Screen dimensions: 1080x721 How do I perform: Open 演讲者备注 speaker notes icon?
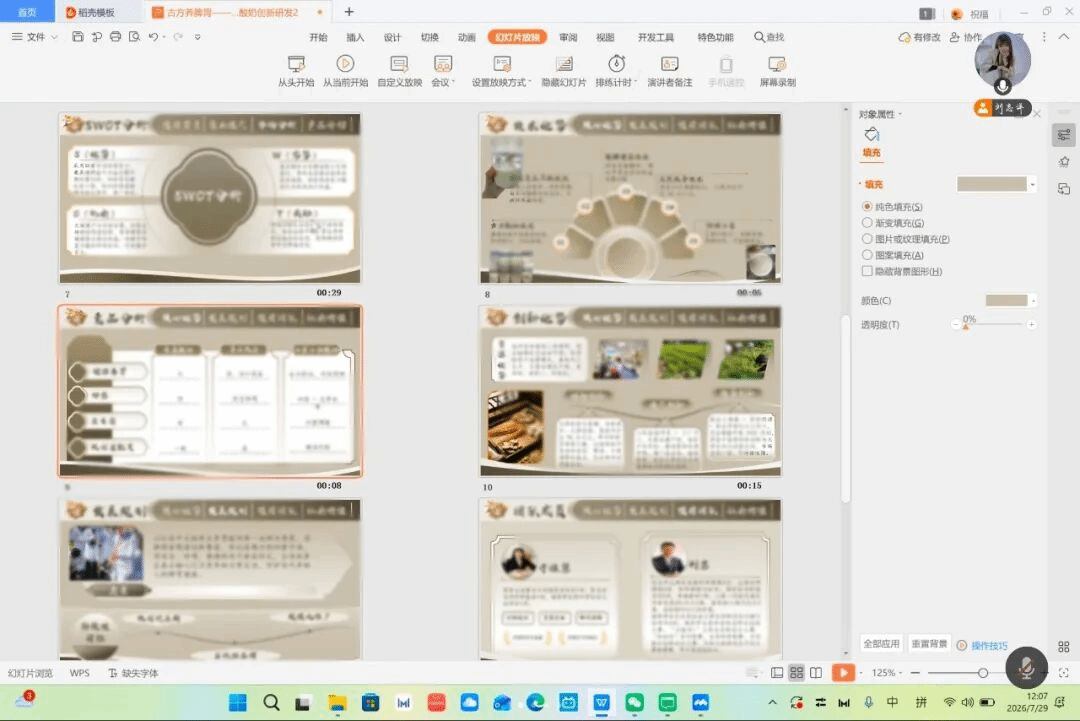click(x=669, y=65)
